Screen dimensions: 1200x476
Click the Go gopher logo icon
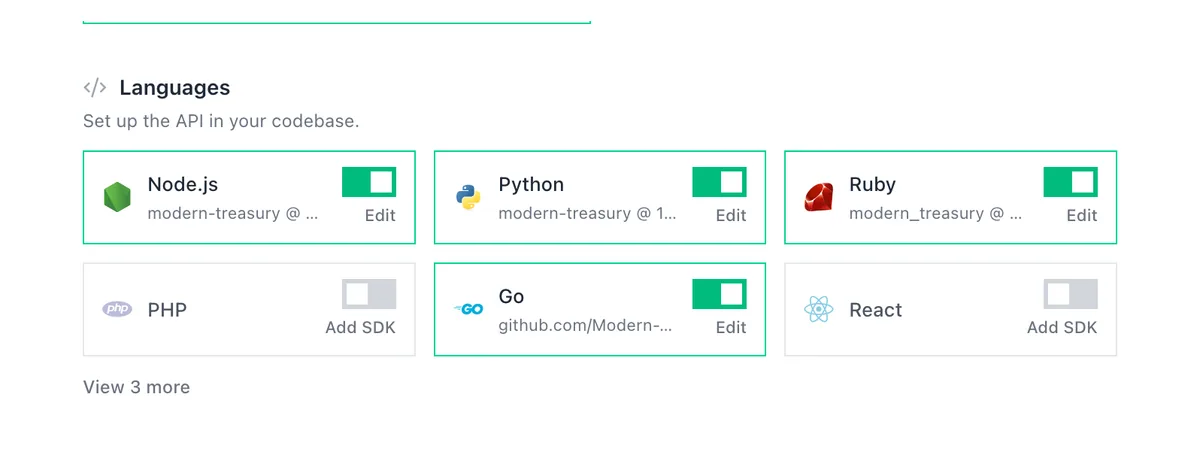coord(468,309)
